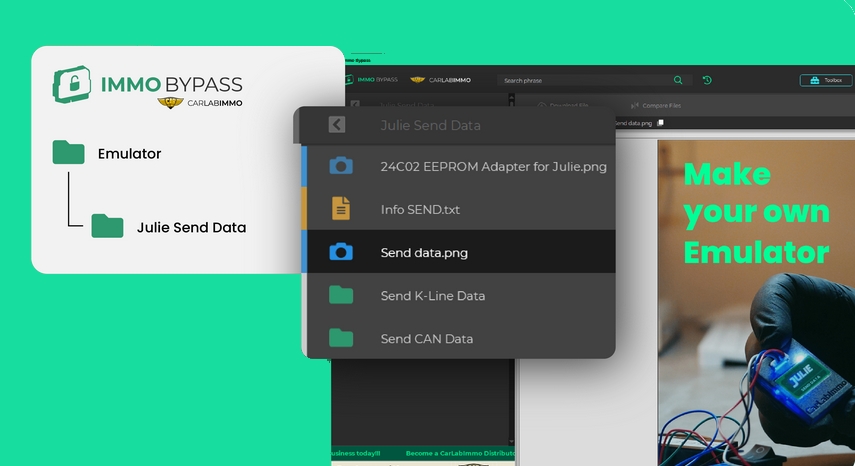The width and height of the screenshot is (855, 466).
Task: Click the back arrow beside Julie Send Data
Action: [337, 125]
